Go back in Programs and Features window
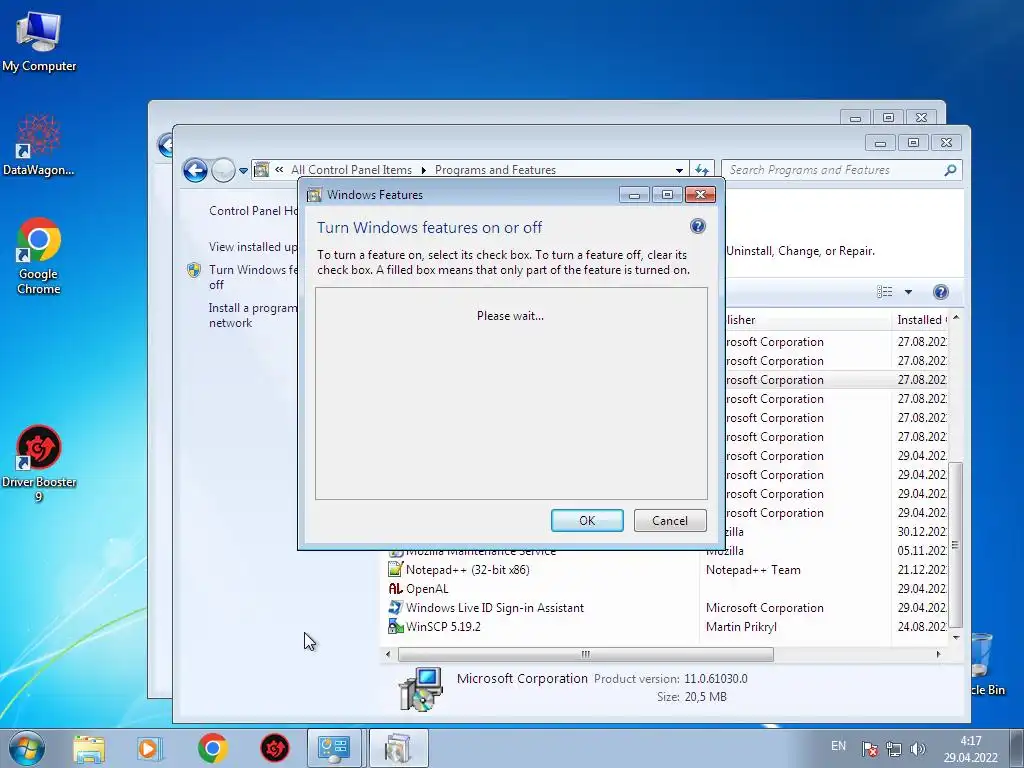1024x768 pixels. pos(195,170)
